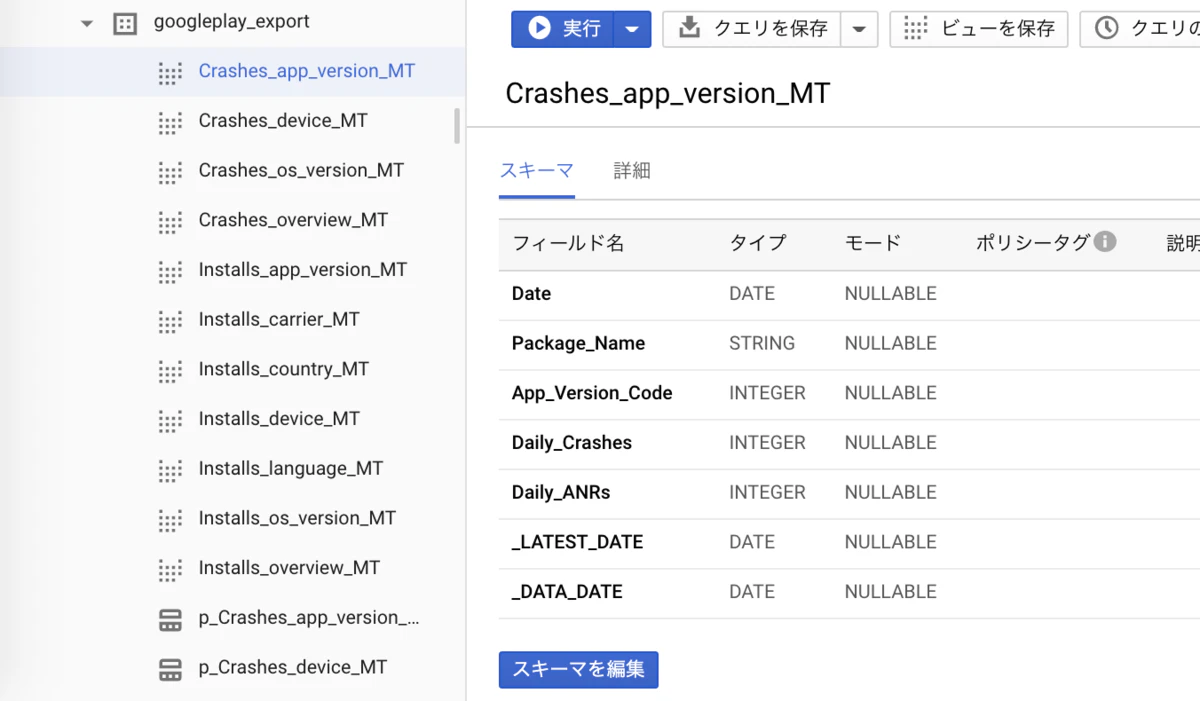Image resolution: width=1200 pixels, height=701 pixels.
Task: Click the Crashes_app_version_MT table icon
Action: 170,72
